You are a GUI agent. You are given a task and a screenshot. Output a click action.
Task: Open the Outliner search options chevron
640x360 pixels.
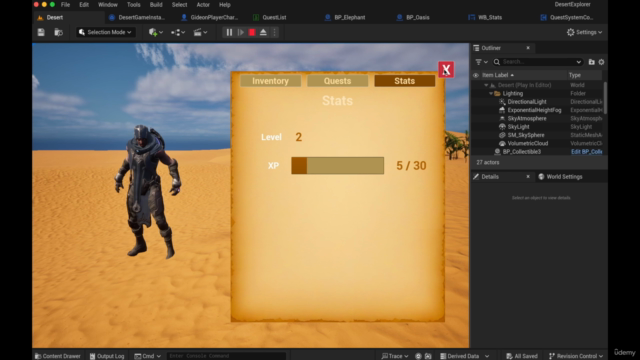click(578, 62)
